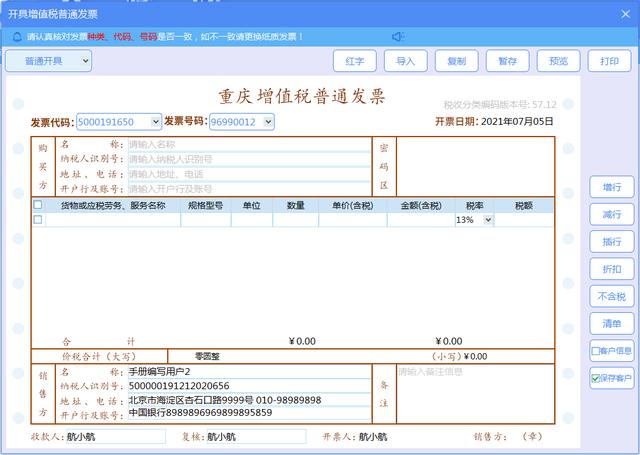
Task: Click the 插行 button
Action: tap(612, 242)
